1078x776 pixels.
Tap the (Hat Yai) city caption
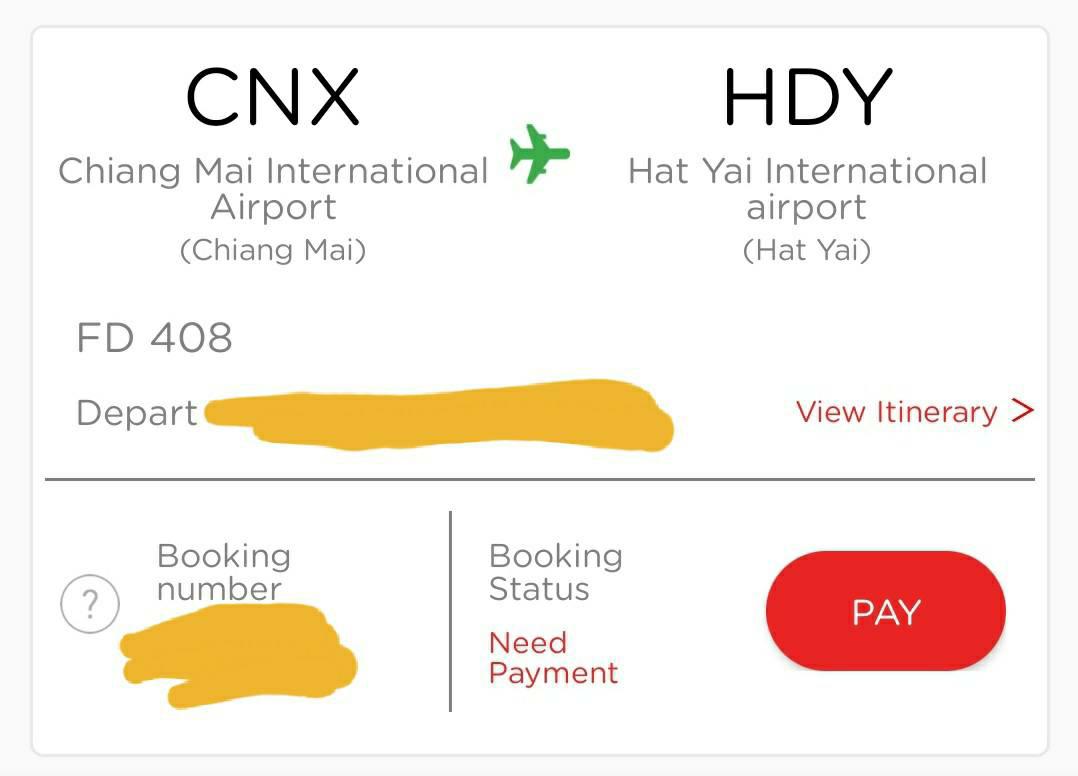point(807,250)
